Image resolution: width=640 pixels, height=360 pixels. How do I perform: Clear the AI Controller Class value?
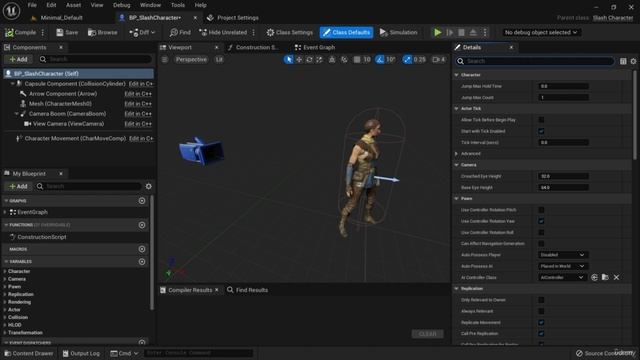(x=616, y=278)
